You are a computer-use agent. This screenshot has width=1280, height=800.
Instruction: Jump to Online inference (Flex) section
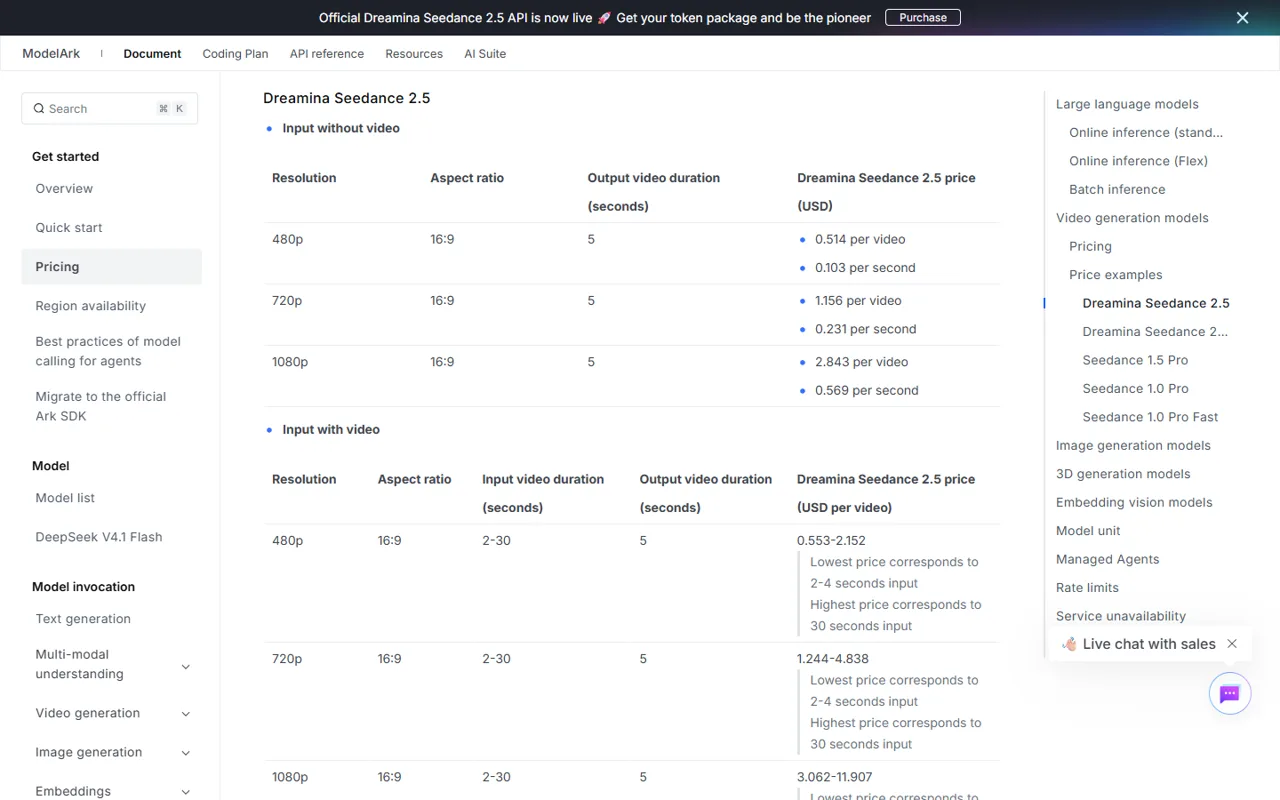coord(1138,161)
